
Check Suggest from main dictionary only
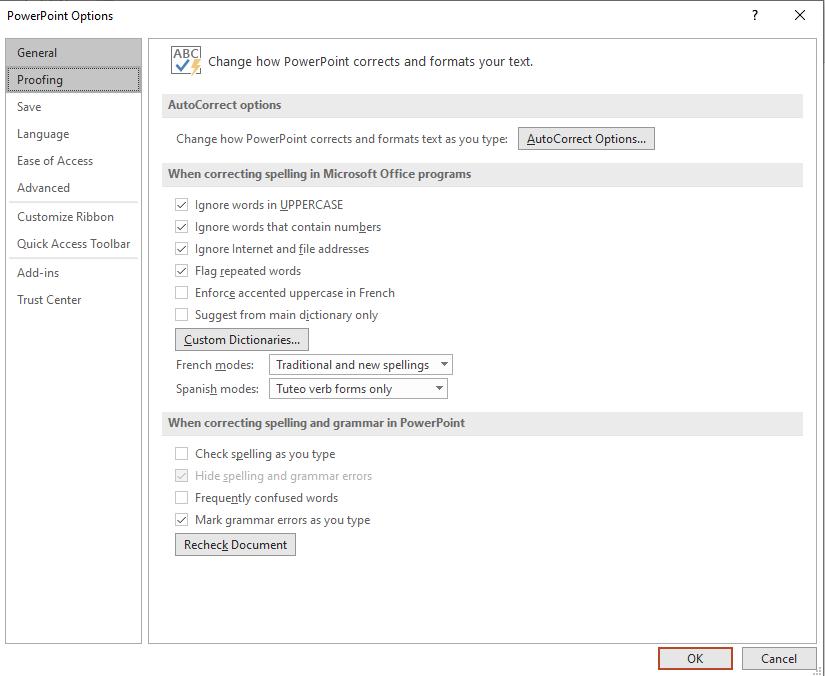(x=182, y=315)
